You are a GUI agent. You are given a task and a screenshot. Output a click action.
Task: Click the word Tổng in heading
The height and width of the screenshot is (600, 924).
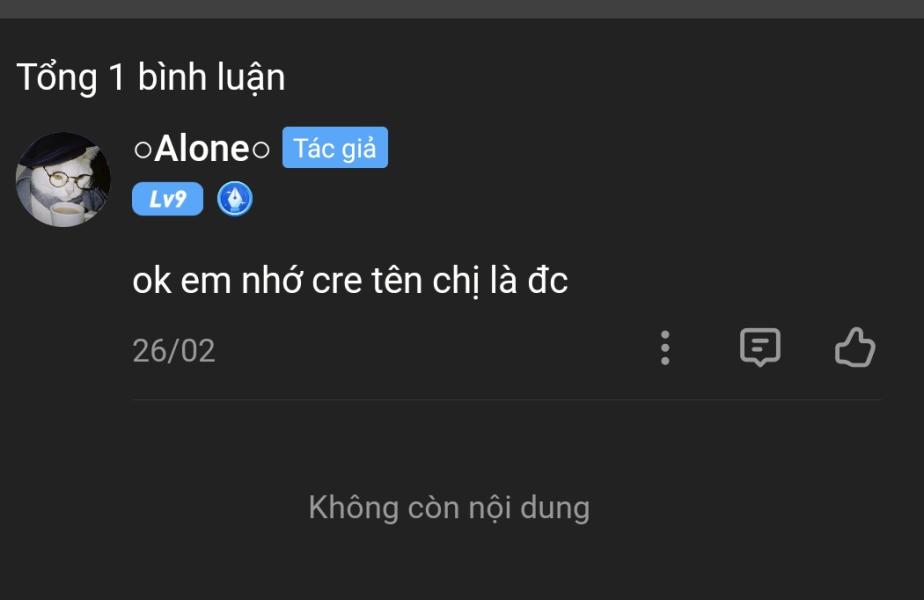point(57,78)
